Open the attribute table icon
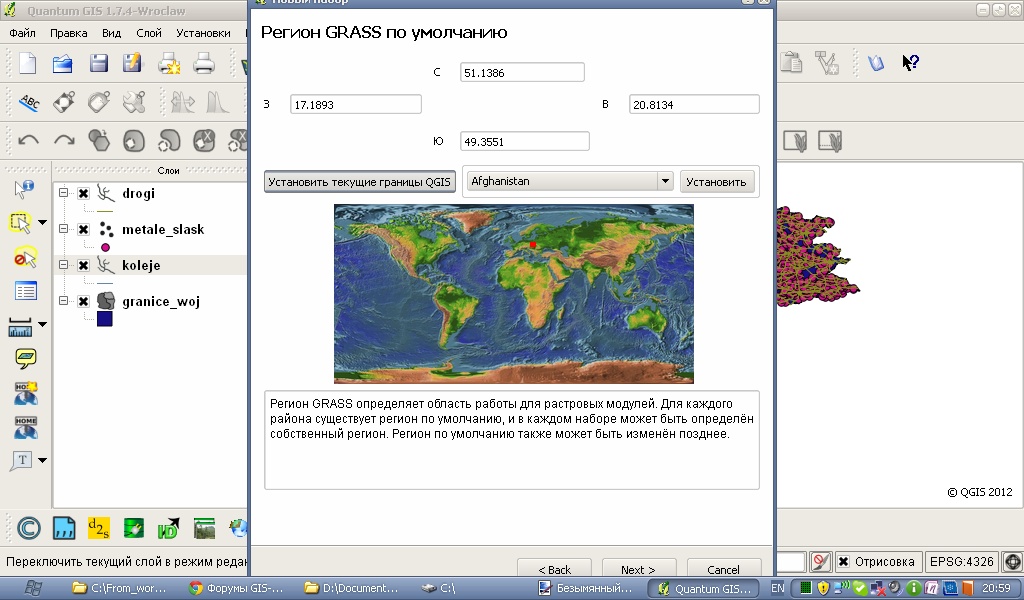The width and height of the screenshot is (1024, 600). pyautogui.click(x=25, y=291)
